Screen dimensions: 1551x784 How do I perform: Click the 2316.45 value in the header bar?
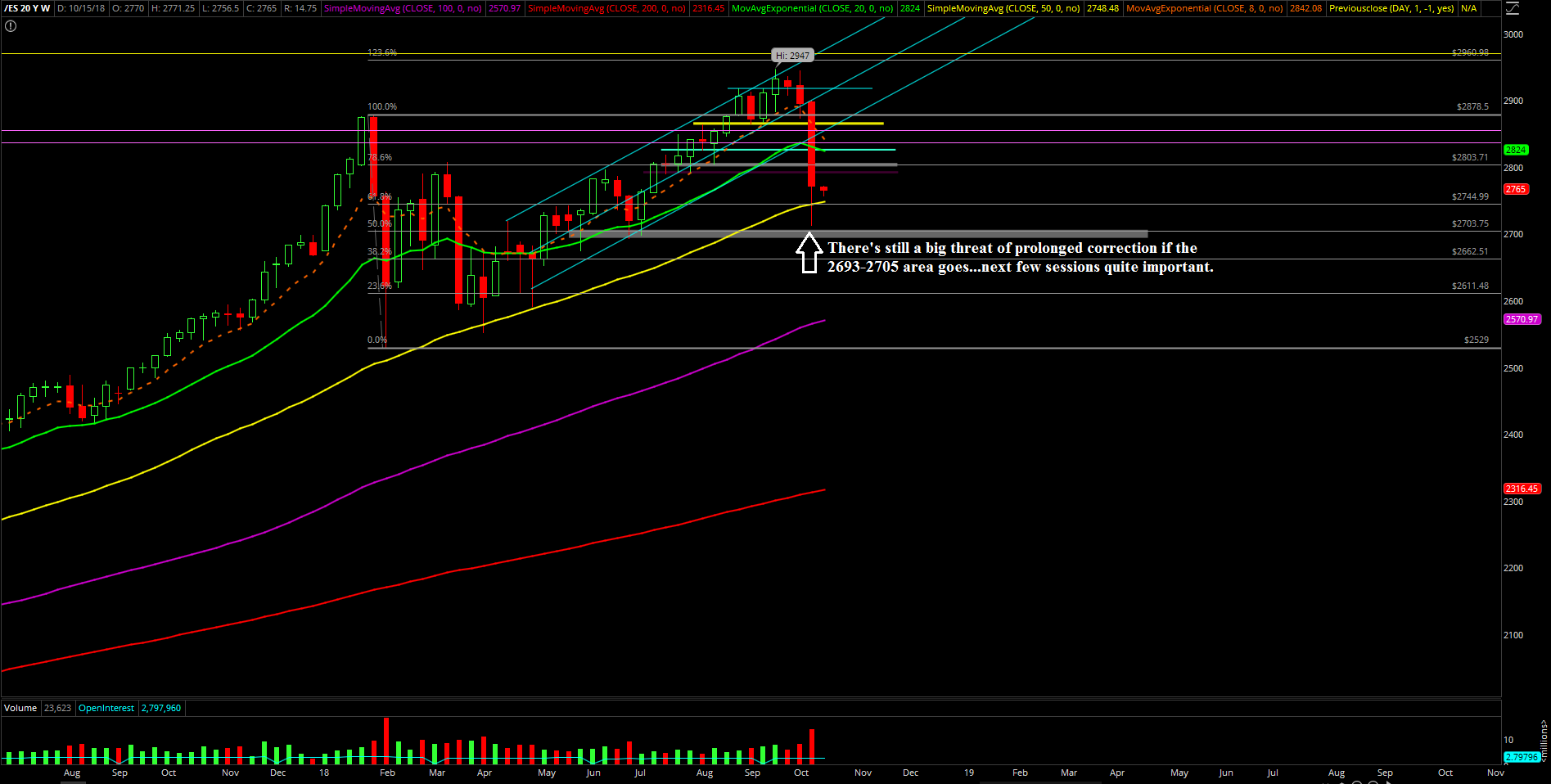(x=708, y=8)
